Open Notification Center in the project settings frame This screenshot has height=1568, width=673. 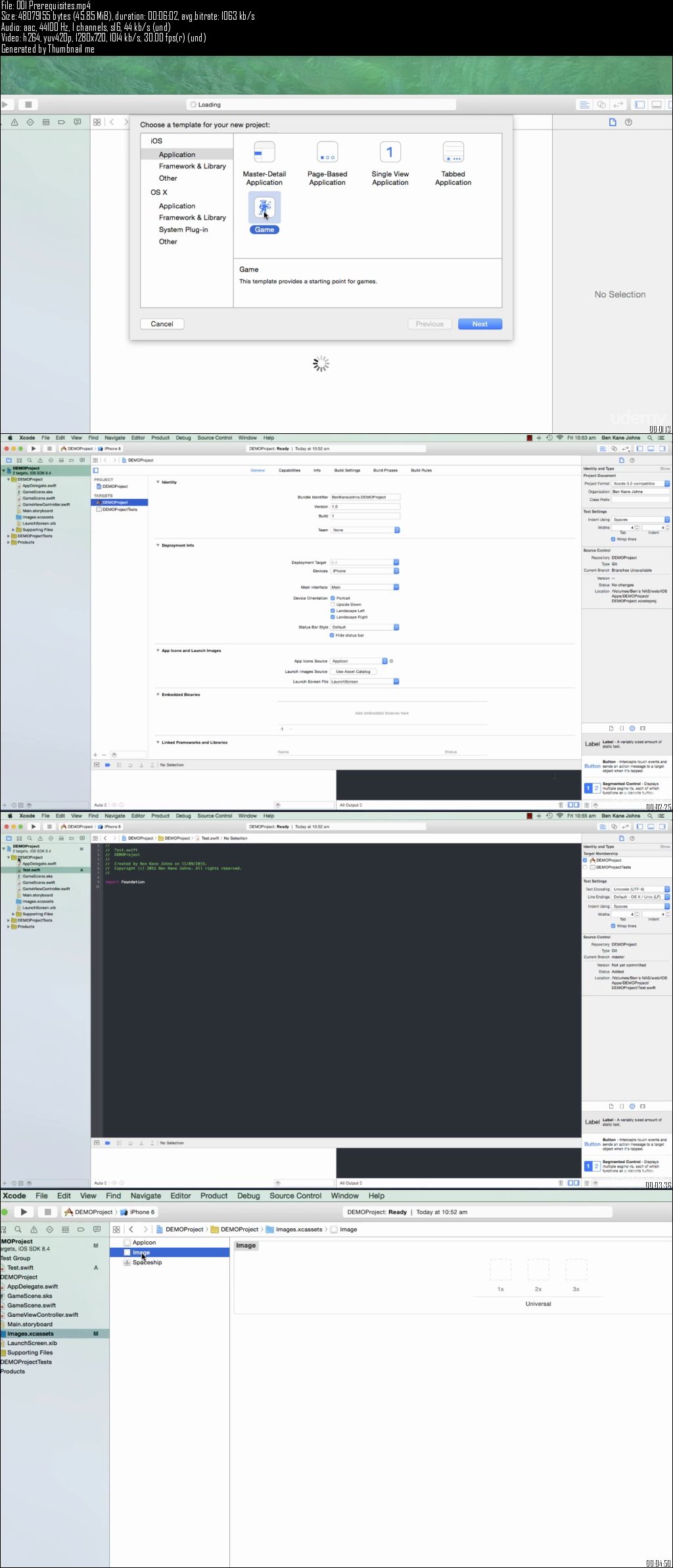[662, 438]
